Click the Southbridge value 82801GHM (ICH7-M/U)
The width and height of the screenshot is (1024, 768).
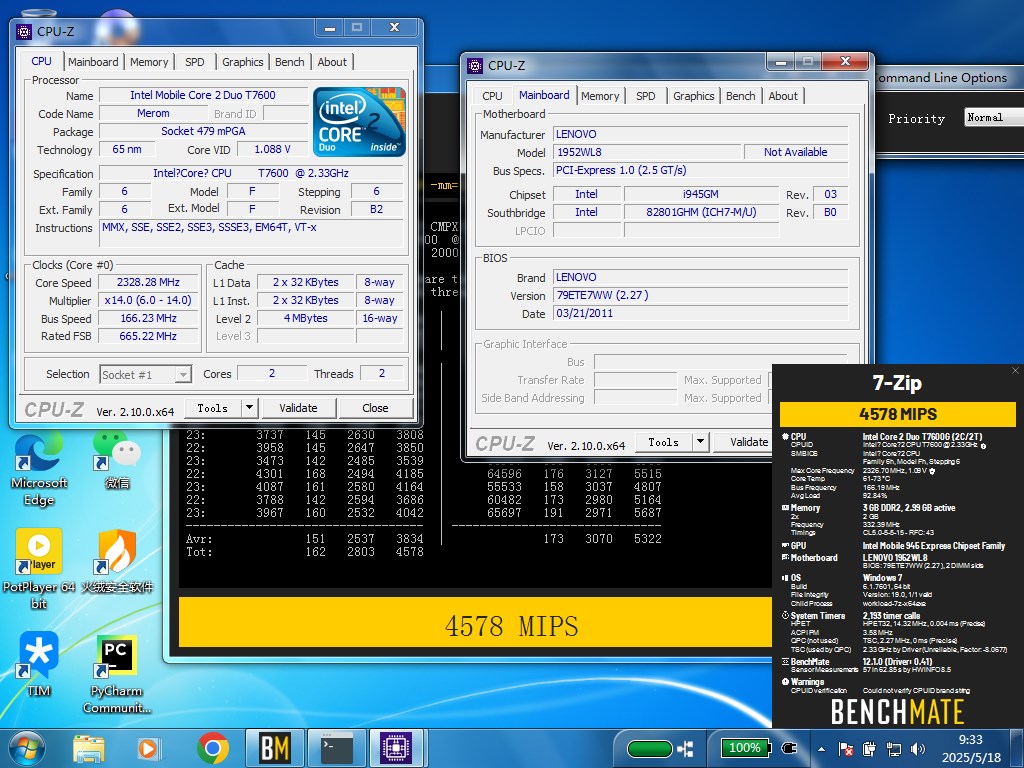(701, 212)
